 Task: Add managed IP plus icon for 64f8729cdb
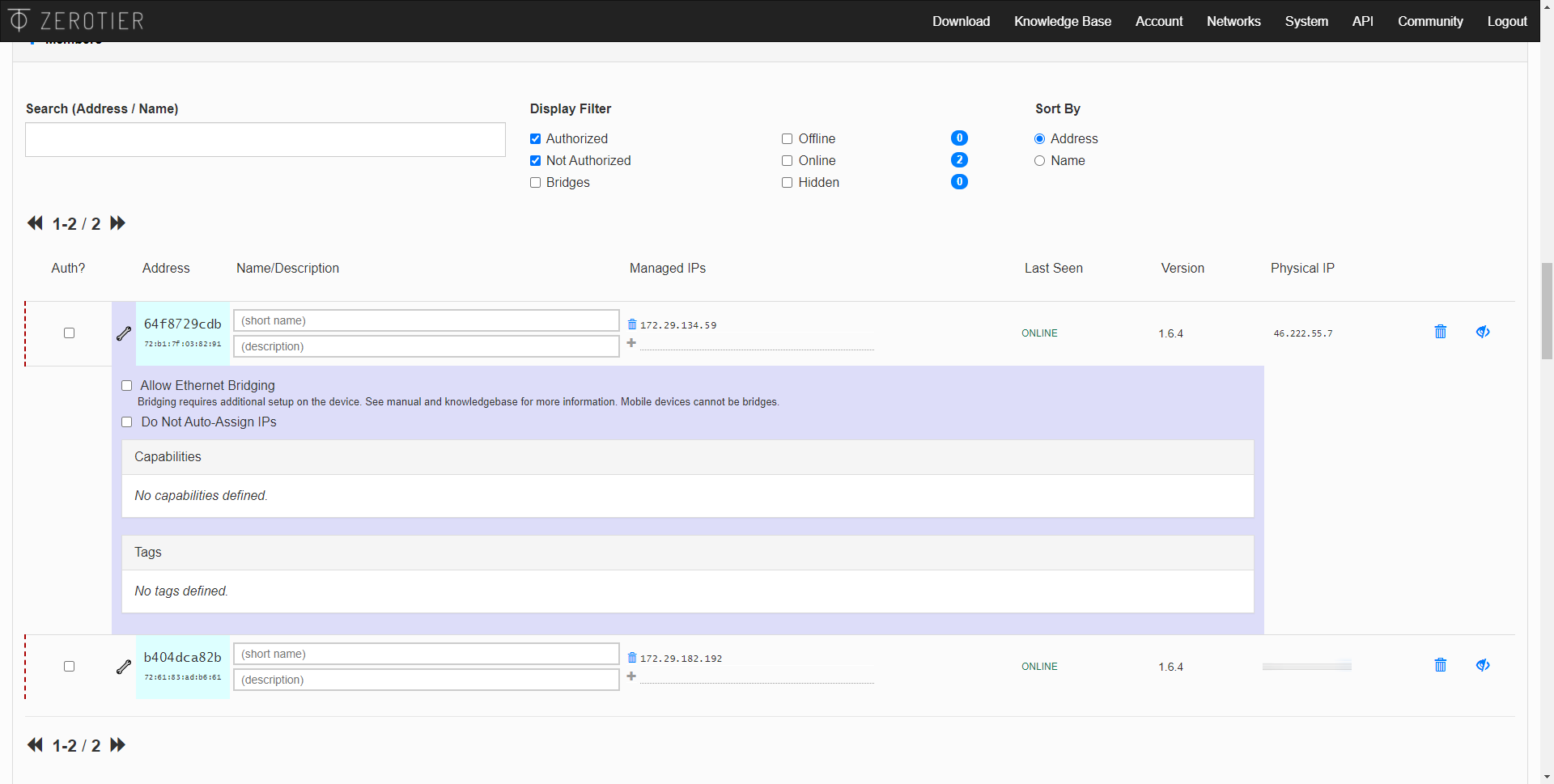coord(631,343)
